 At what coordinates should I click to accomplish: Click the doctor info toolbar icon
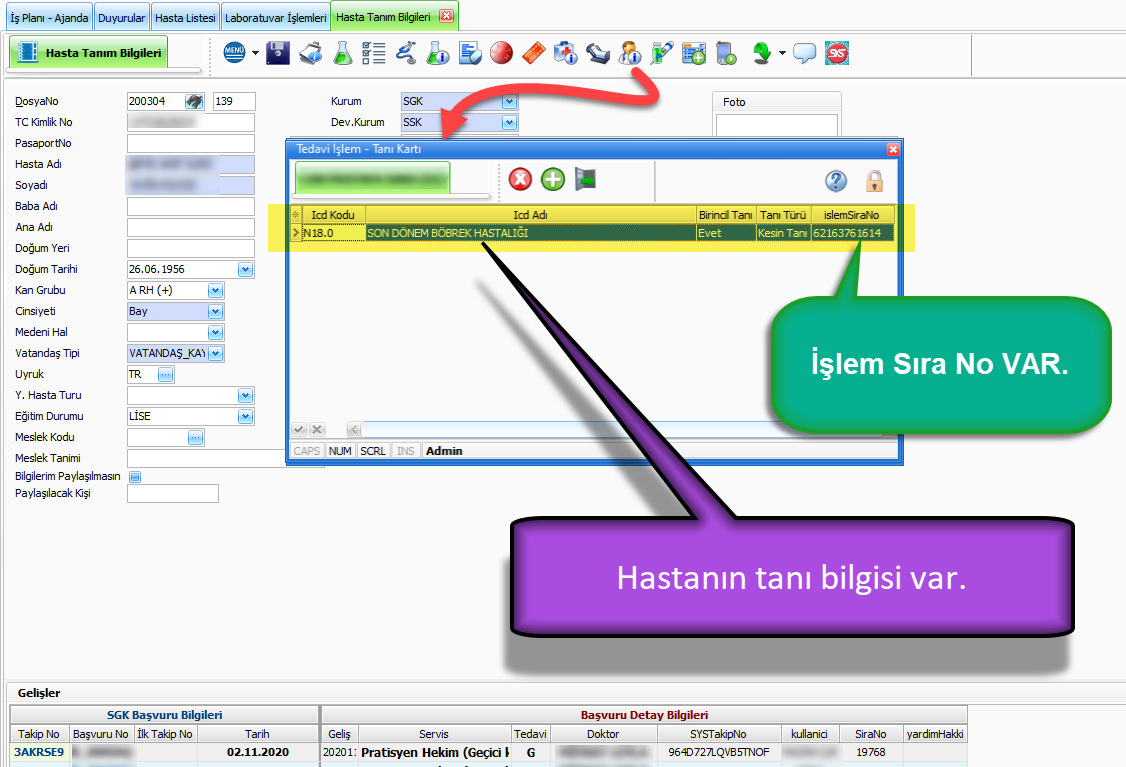630,53
